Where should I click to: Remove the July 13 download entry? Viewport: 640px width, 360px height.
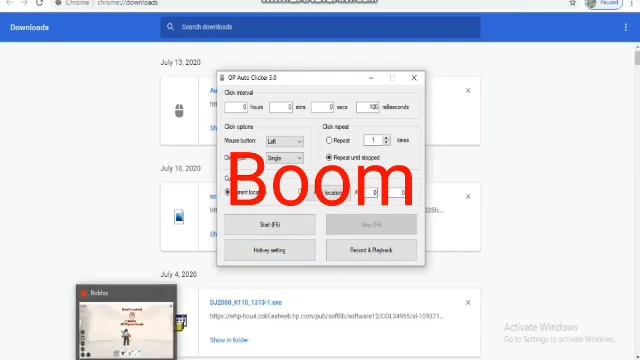pyautogui.click(x=468, y=91)
